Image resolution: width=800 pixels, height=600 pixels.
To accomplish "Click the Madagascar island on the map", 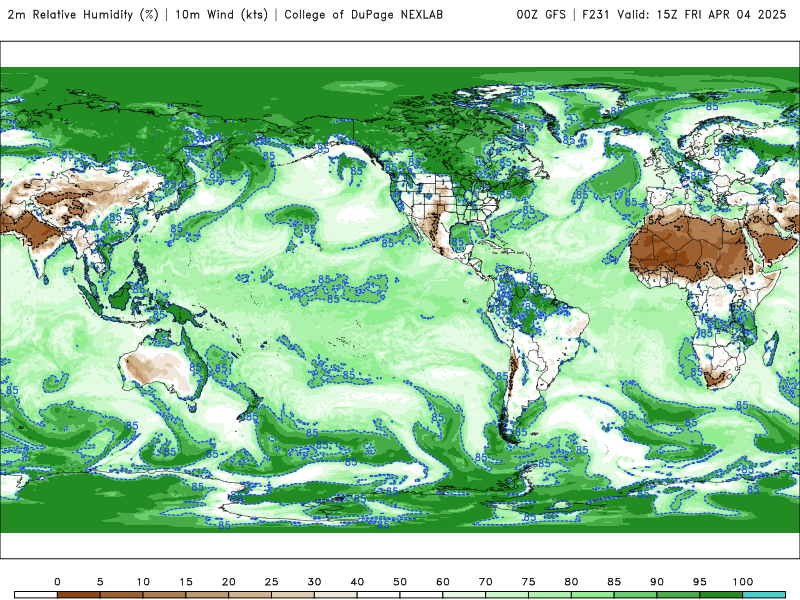I will (x=771, y=347).
